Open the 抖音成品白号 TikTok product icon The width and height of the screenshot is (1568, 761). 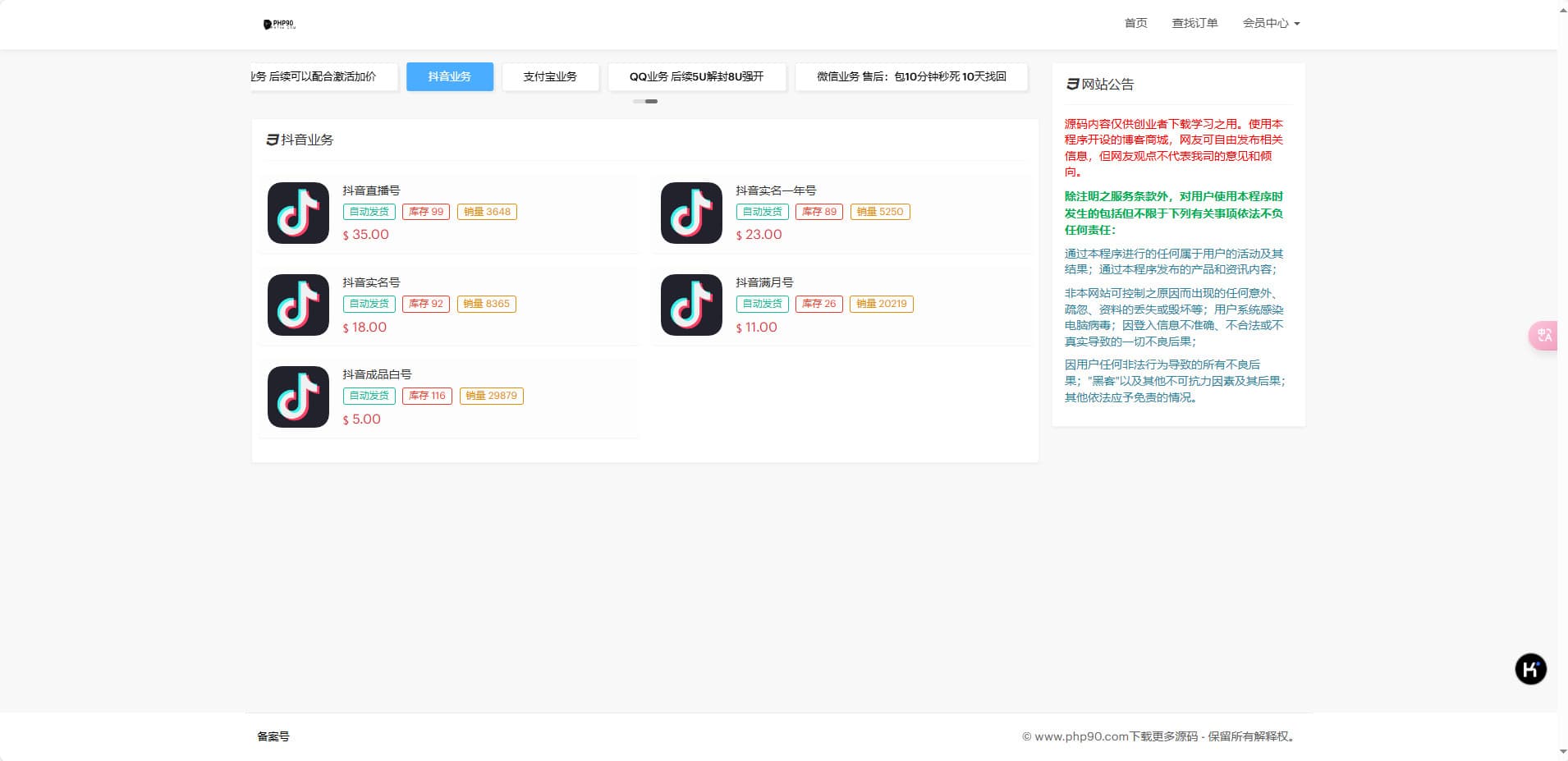coord(298,397)
